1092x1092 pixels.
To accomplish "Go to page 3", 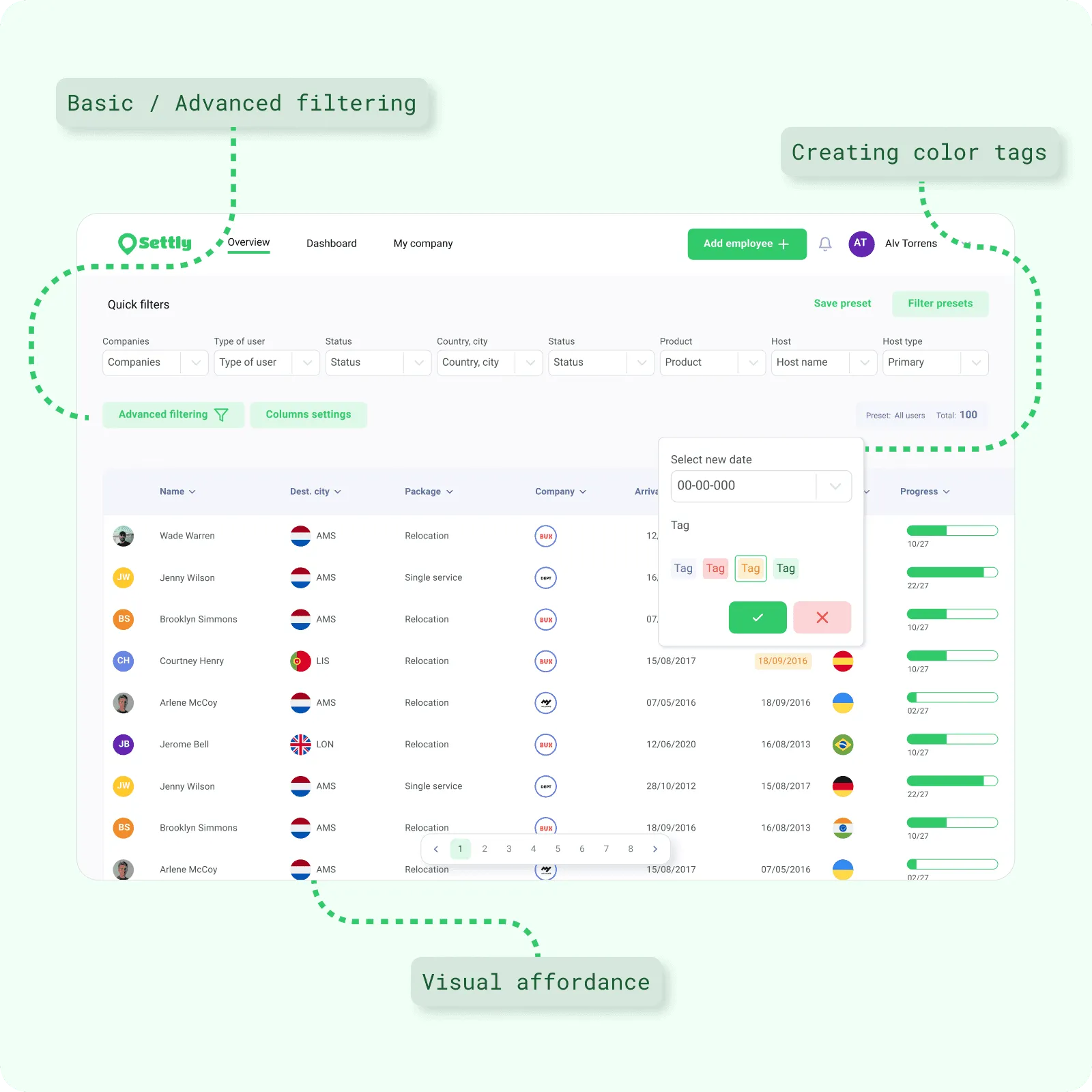I will [509, 849].
